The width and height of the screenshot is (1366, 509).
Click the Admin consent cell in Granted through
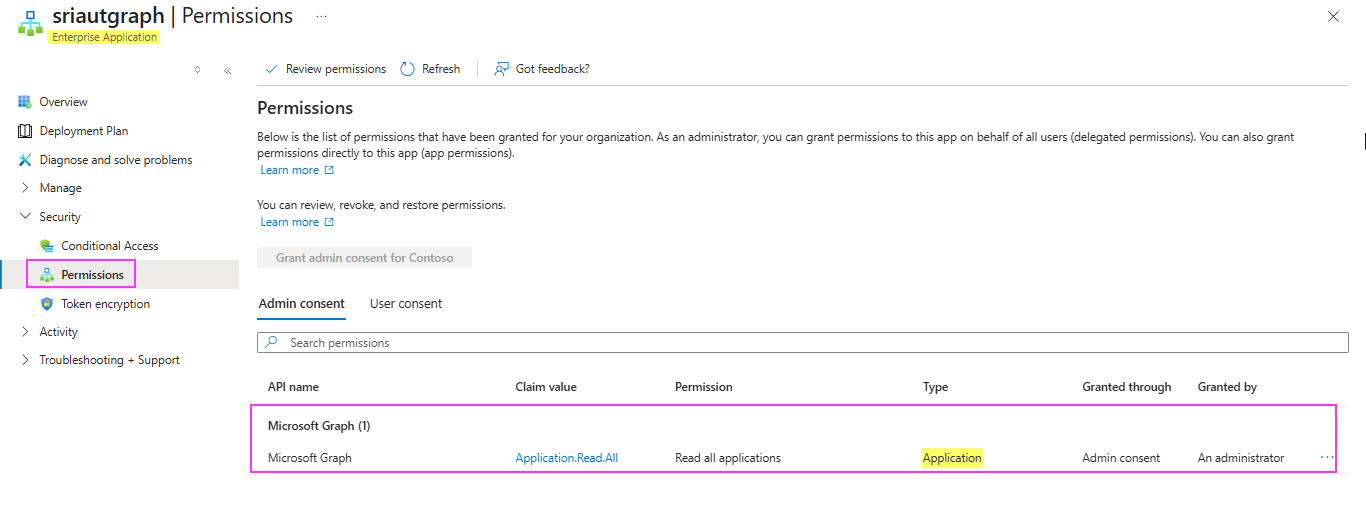pyautogui.click(x=1121, y=458)
